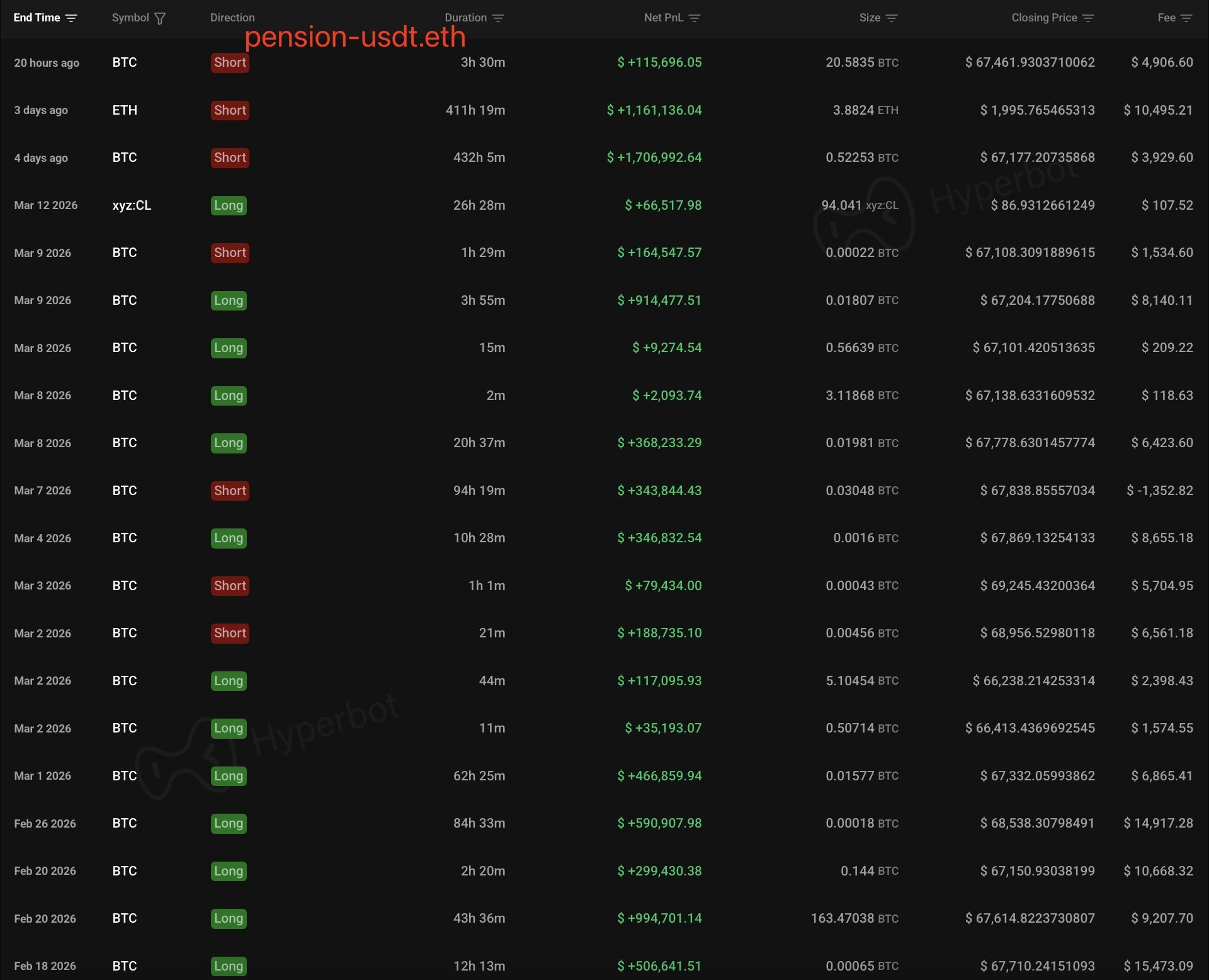This screenshot has height=980, width=1209.
Task: Open the xyz:CL symbol trade row
Action: (132, 205)
